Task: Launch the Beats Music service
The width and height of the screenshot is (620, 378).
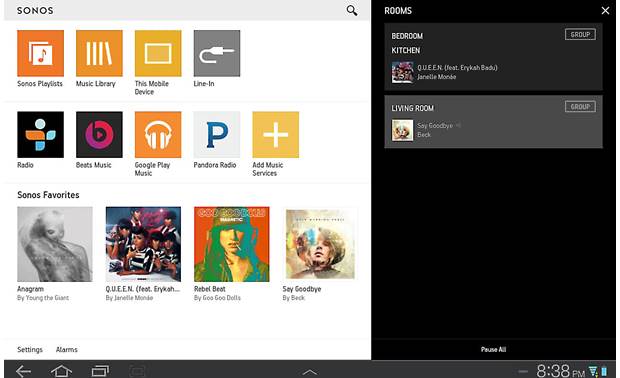Action: [99, 135]
